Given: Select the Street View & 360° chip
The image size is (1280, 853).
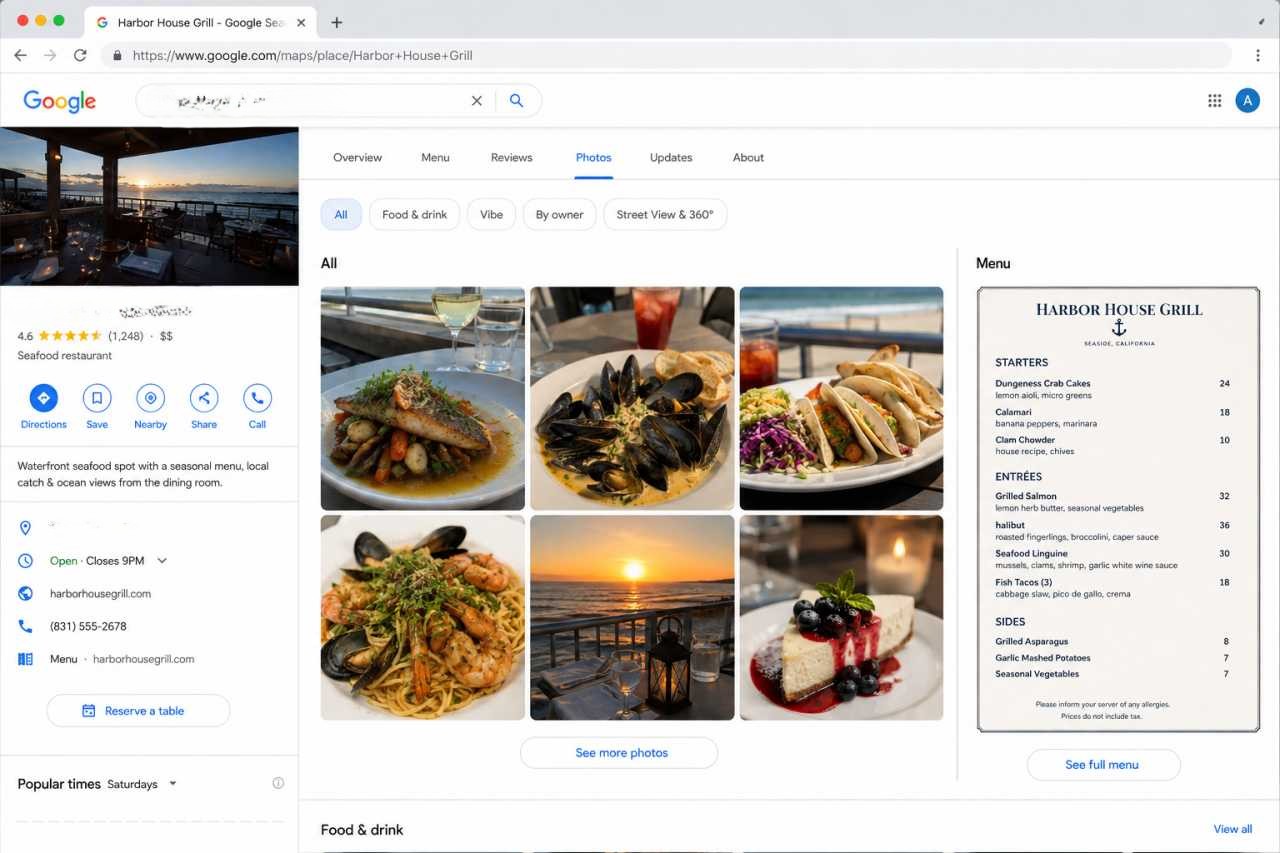Looking at the screenshot, I should [665, 214].
